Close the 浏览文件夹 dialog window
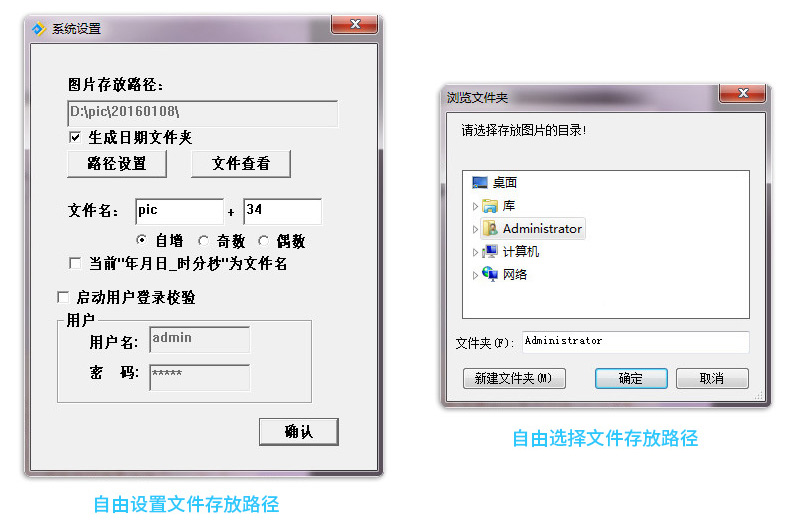 click(743, 93)
